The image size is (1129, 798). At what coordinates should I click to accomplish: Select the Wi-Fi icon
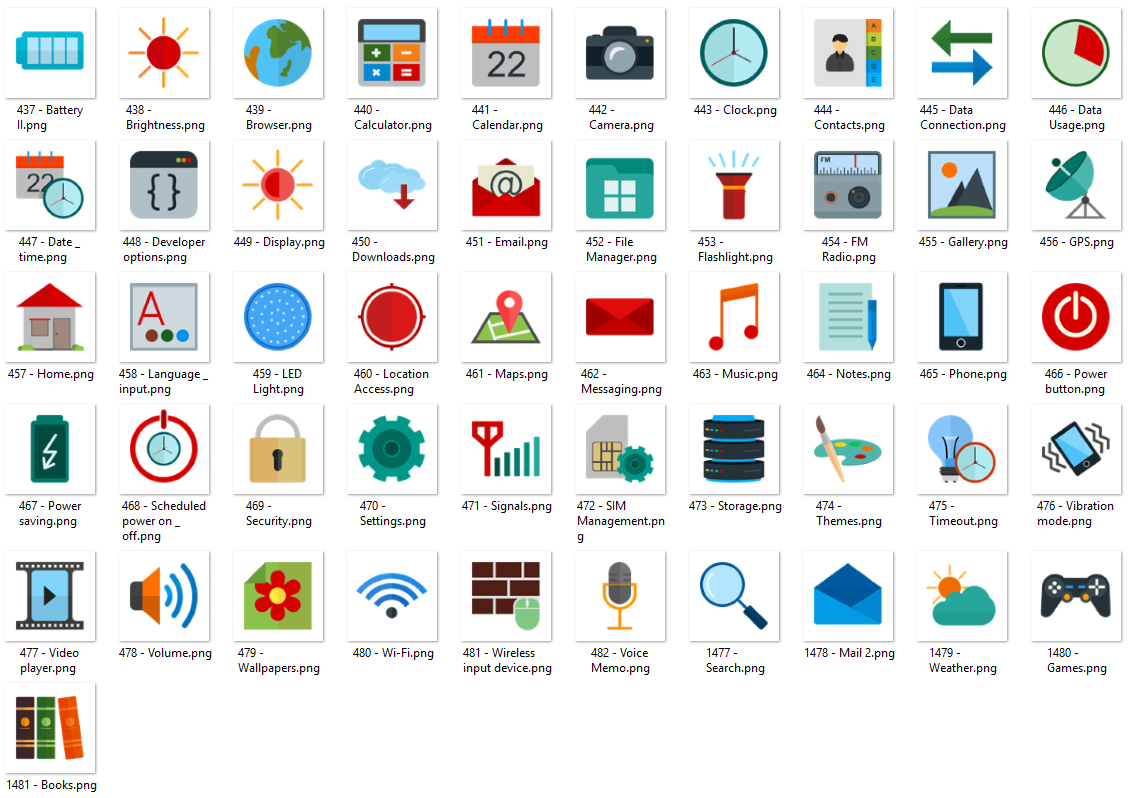click(392, 596)
